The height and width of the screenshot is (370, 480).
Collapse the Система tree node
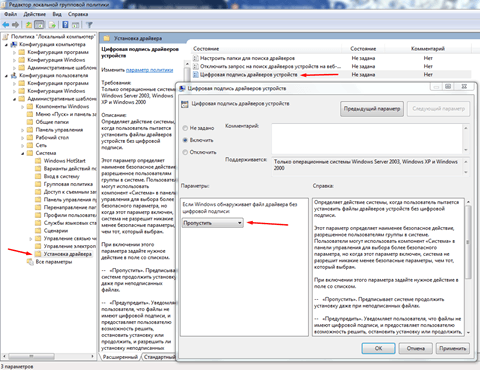click(x=23, y=153)
